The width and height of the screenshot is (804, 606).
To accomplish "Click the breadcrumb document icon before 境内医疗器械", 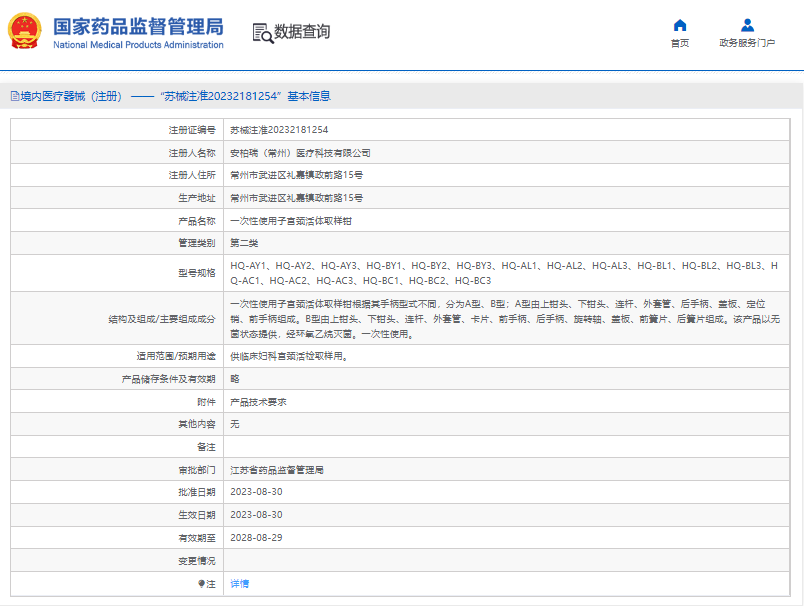I will (x=14, y=97).
